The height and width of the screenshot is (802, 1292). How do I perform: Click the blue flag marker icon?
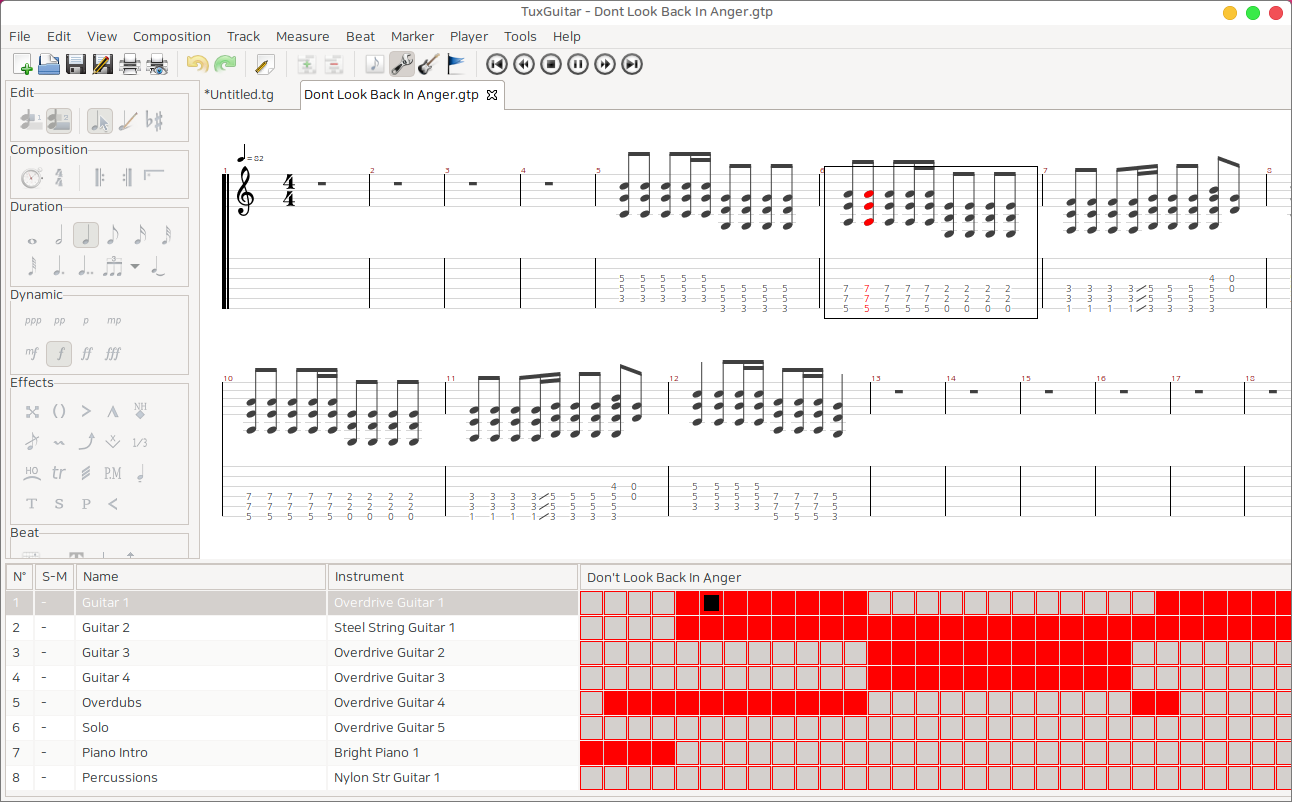pyautogui.click(x=455, y=65)
